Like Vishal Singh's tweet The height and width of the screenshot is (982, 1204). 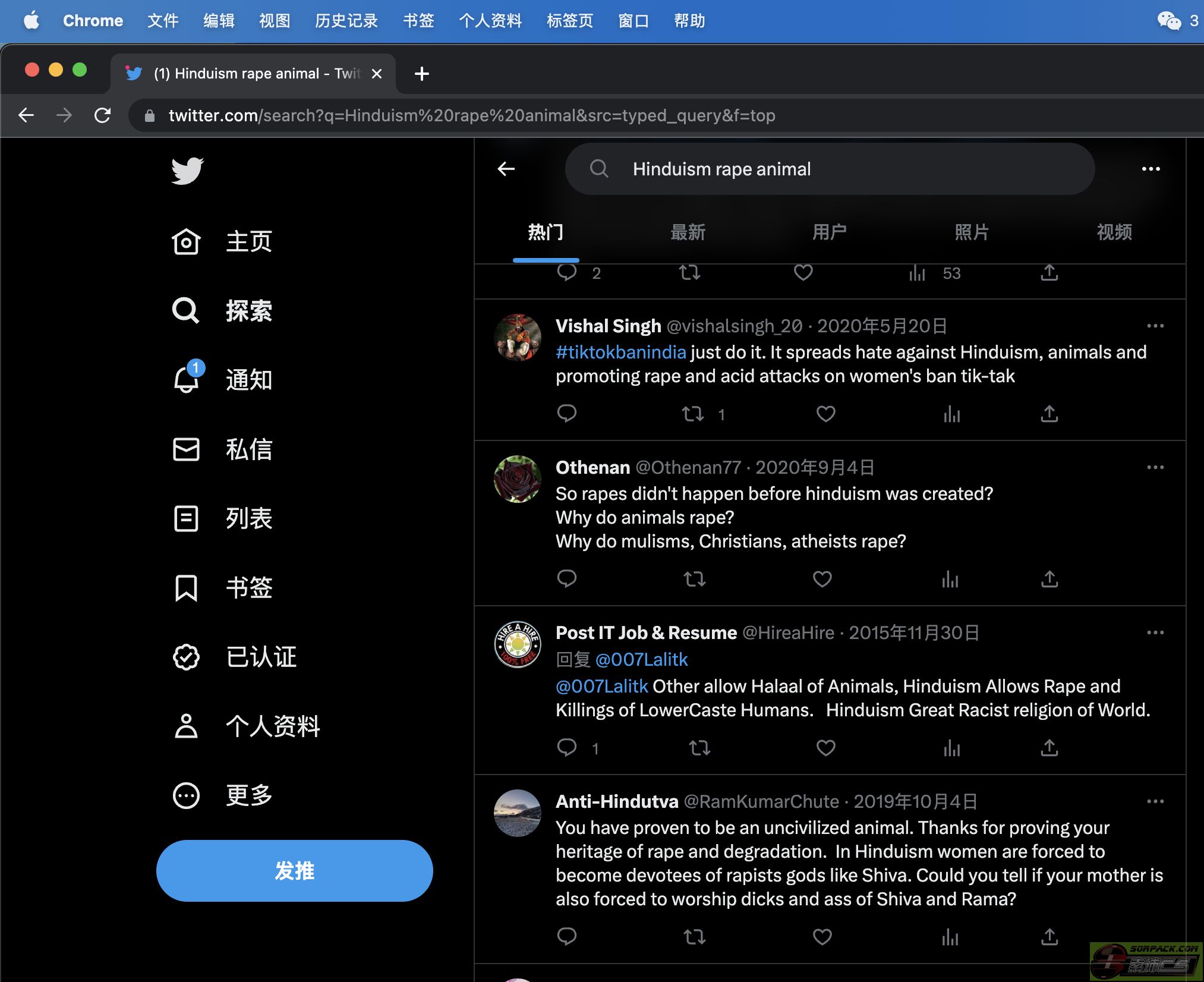(x=826, y=414)
